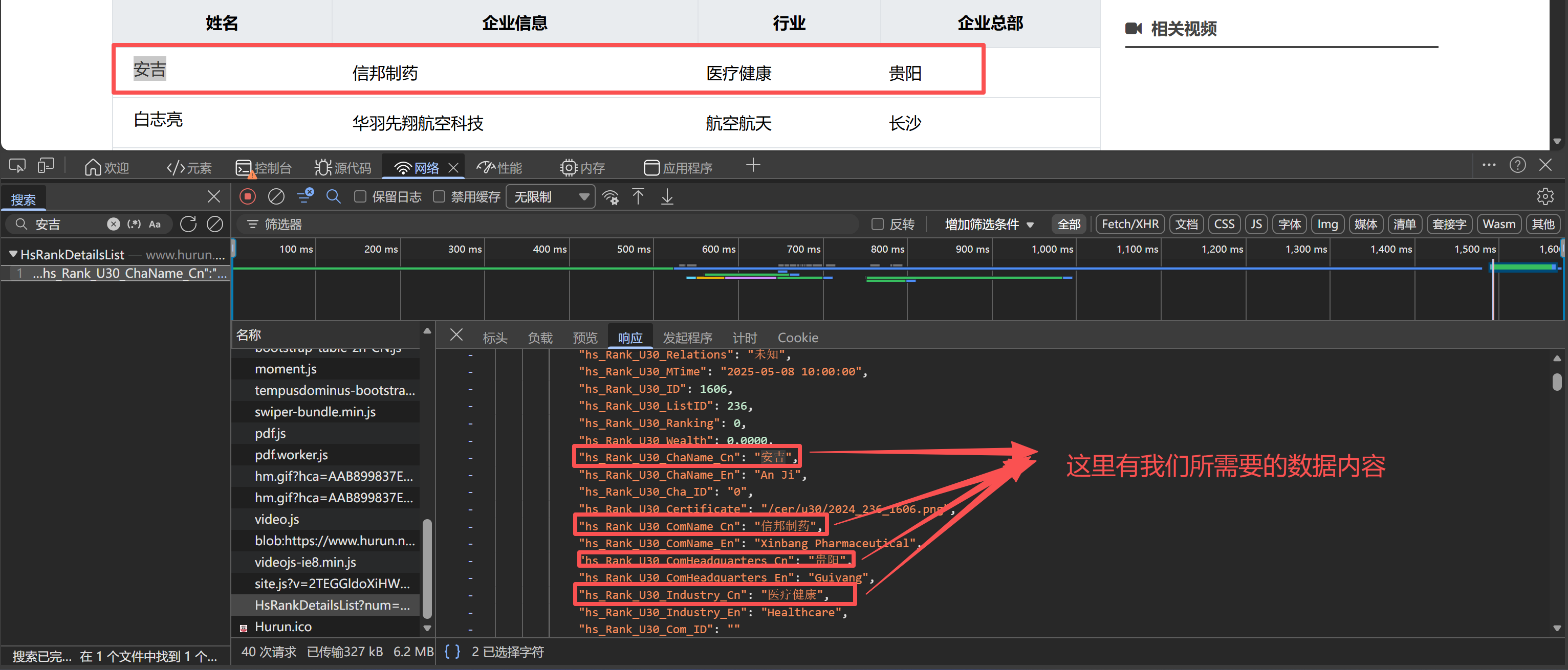Toggle the device emulation icon
The image size is (1568, 670).
tap(46, 166)
